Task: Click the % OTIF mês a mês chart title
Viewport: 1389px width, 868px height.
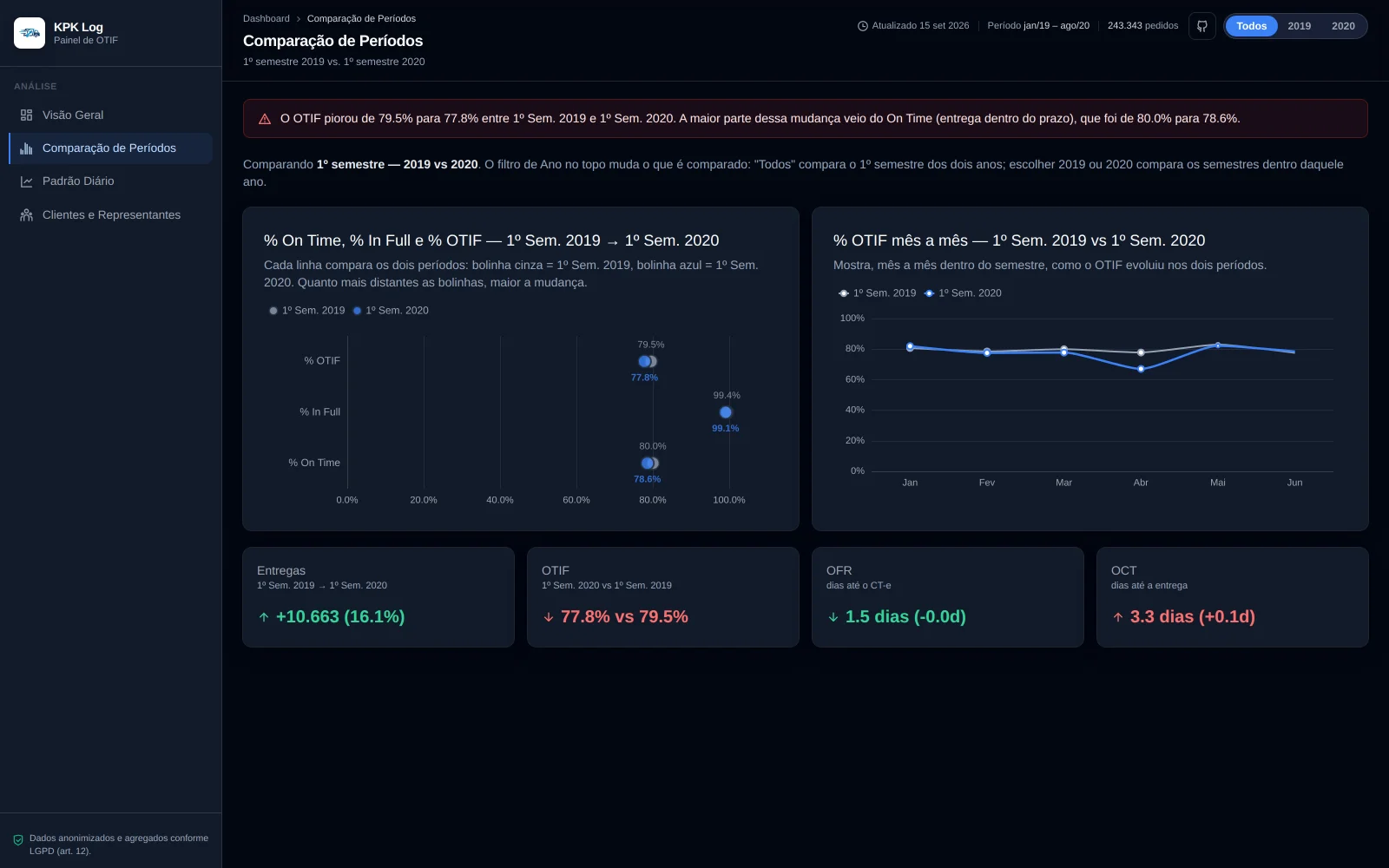Action: (1019, 240)
